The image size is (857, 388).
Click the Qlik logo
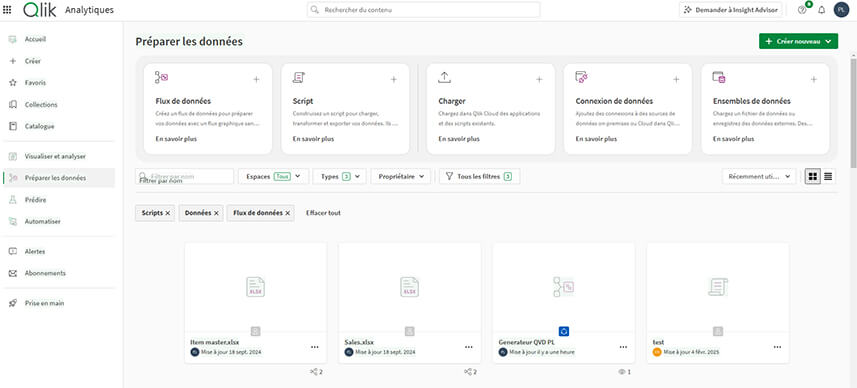coord(39,10)
